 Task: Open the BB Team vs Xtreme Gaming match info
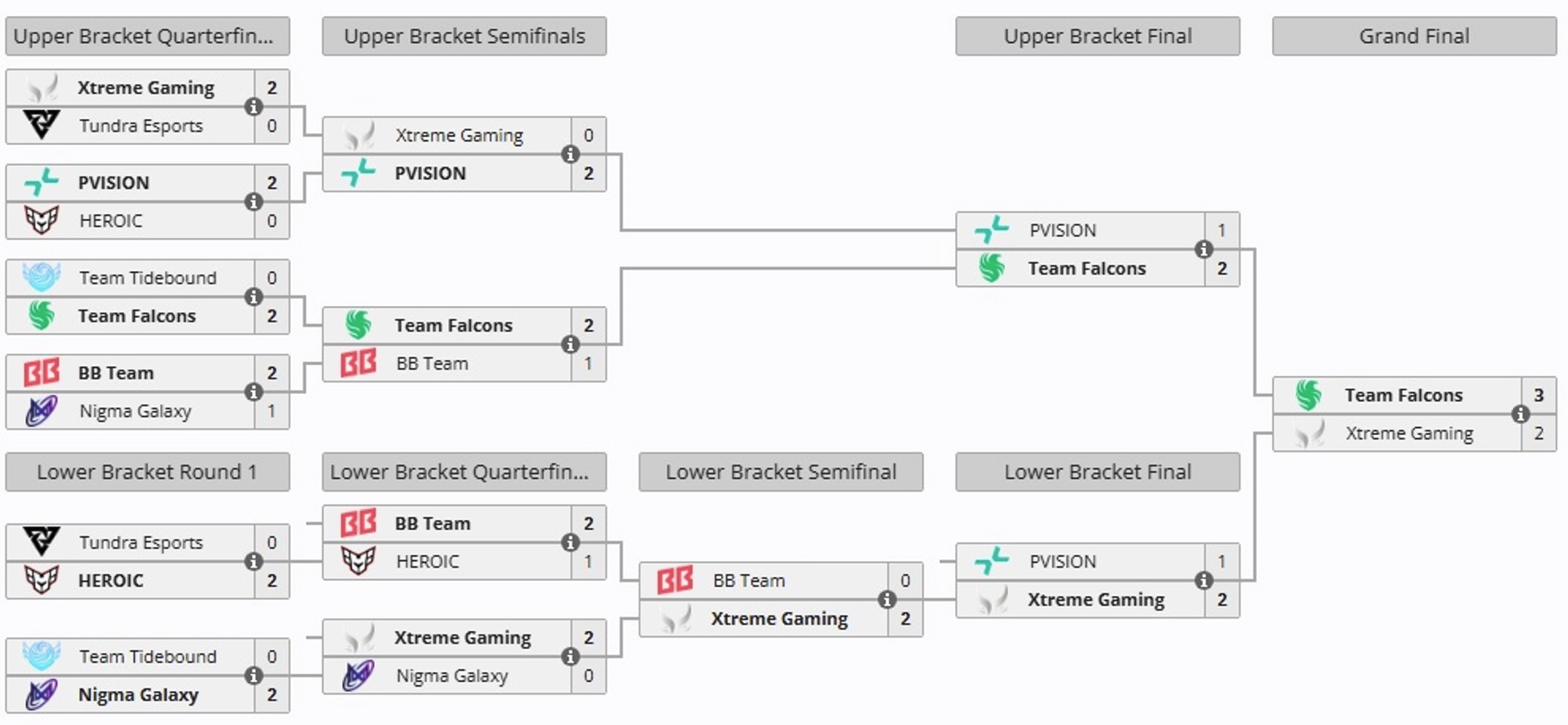pyautogui.click(x=887, y=599)
